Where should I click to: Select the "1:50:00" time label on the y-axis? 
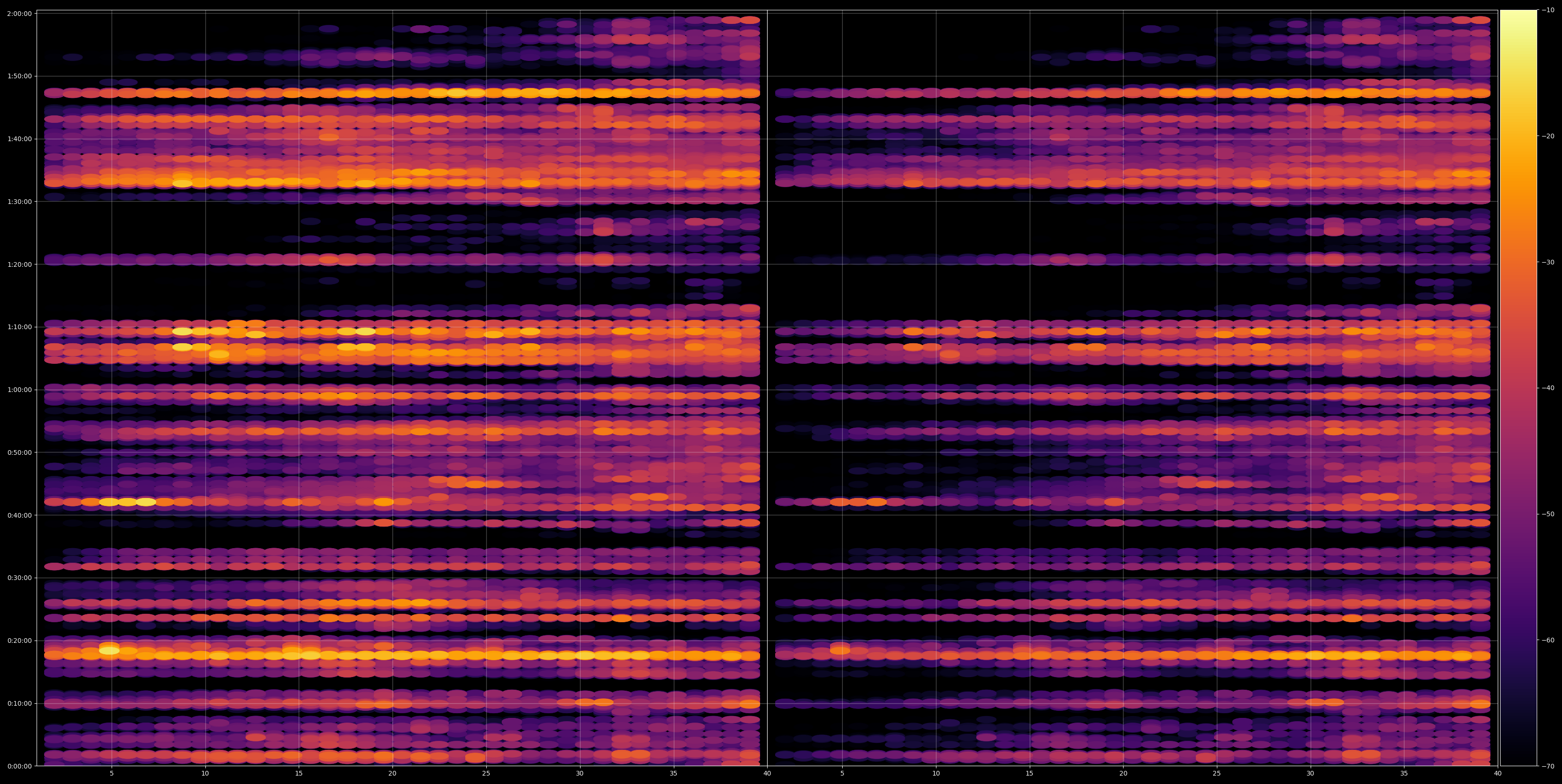click(x=19, y=76)
